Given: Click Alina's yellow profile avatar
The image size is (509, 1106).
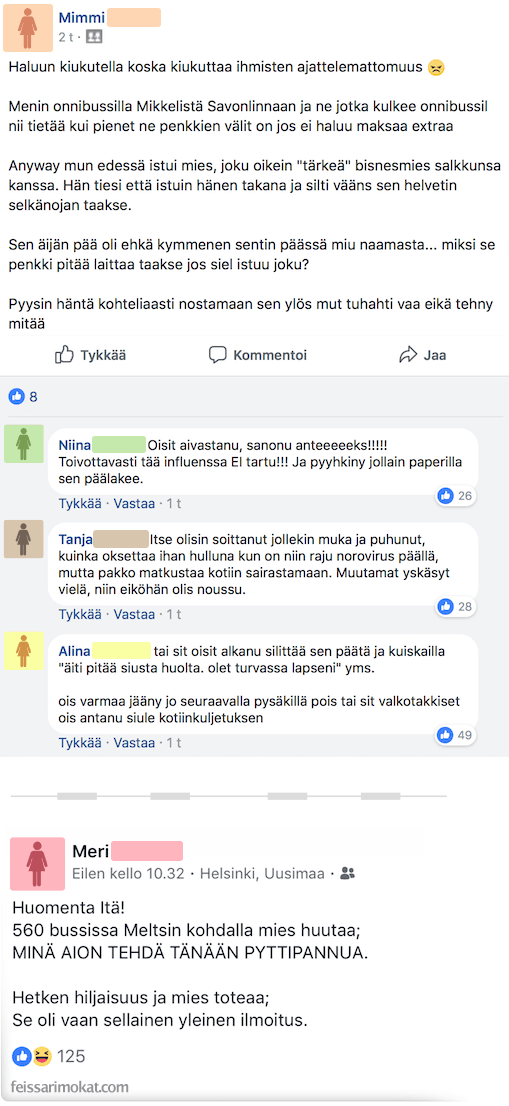Looking at the screenshot, I should [x=24, y=650].
